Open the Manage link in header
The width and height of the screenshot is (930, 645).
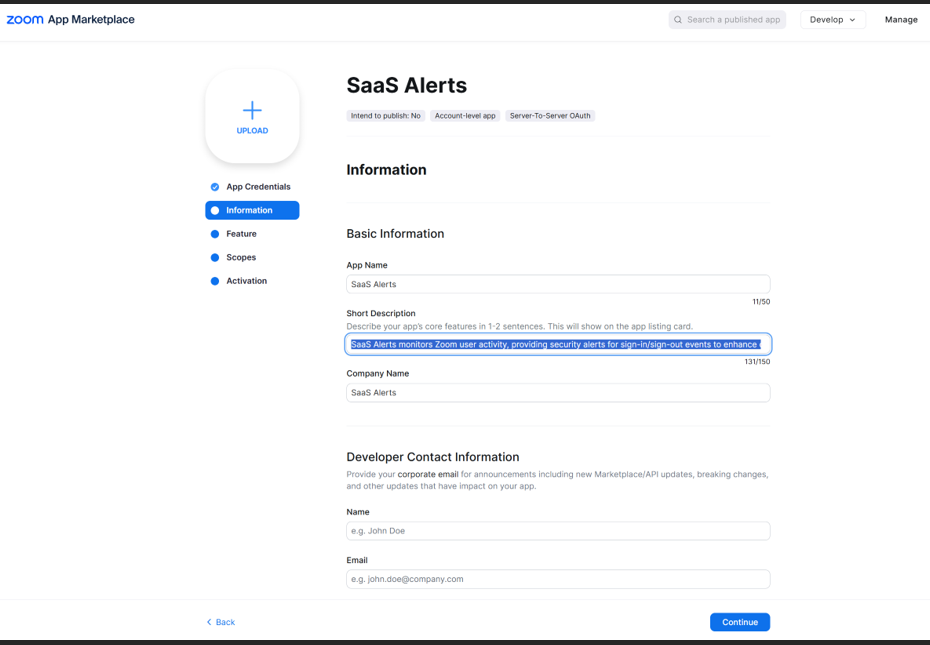point(900,20)
